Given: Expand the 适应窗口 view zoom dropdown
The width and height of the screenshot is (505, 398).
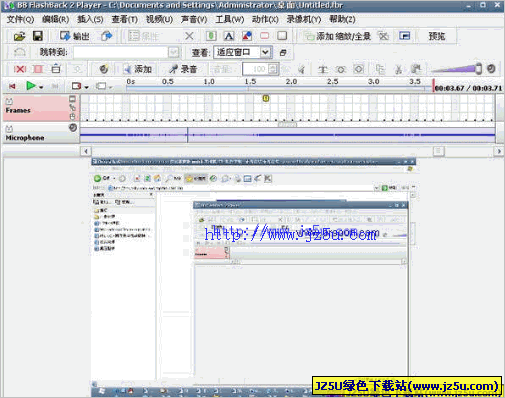Looking at the screenshot, I should [x=265, y=52].
